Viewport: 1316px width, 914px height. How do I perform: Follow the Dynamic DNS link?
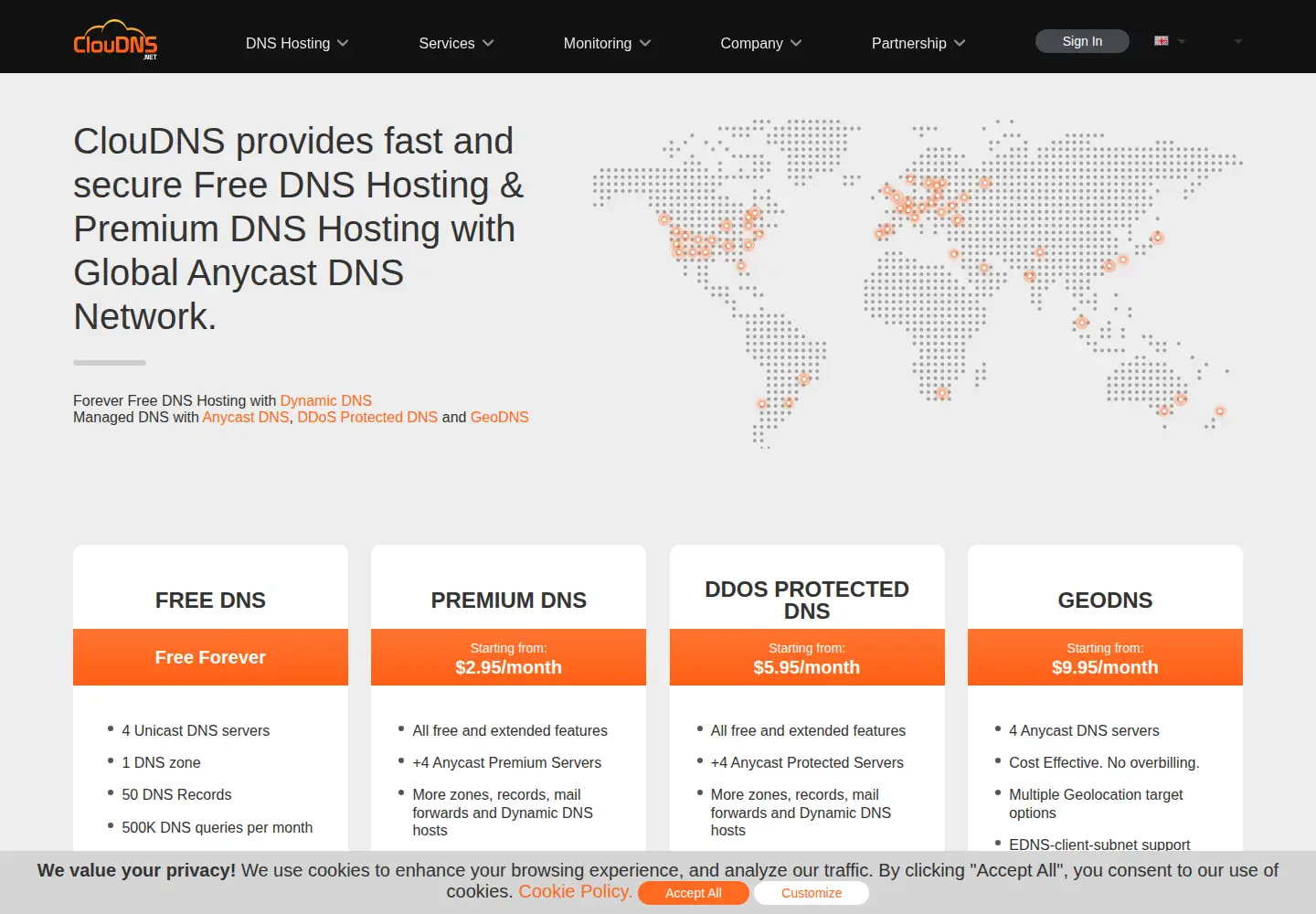(325, 400)
